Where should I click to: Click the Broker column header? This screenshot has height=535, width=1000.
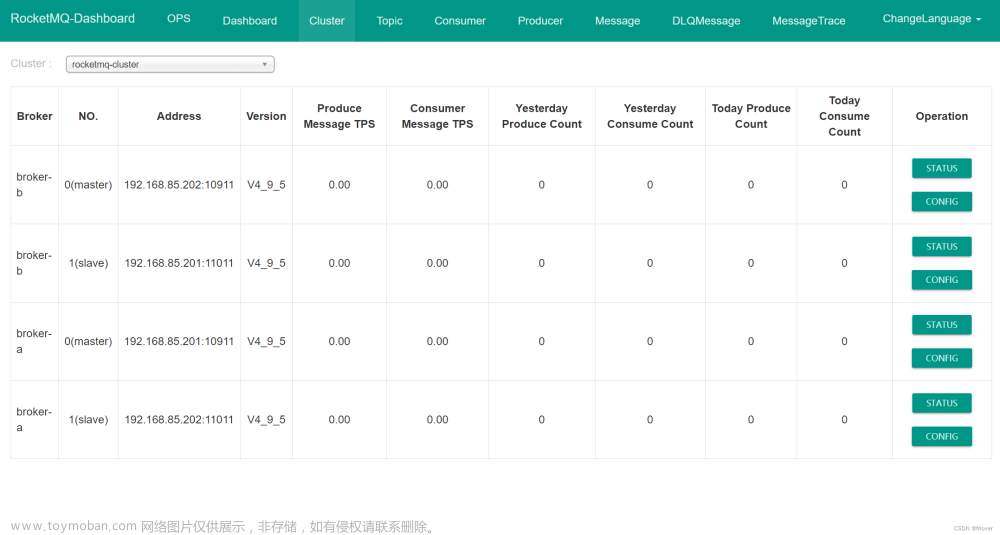tap(34, 116)
